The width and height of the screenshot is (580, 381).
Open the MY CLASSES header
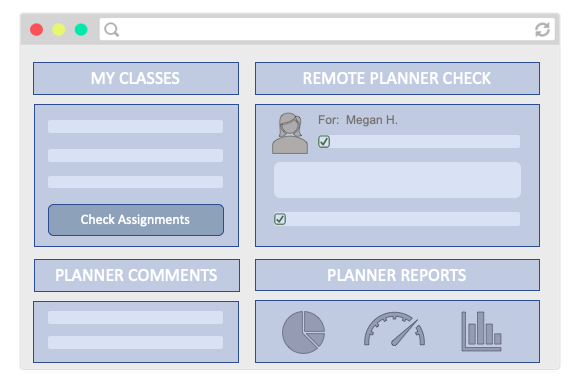click(x=136, y=78)
